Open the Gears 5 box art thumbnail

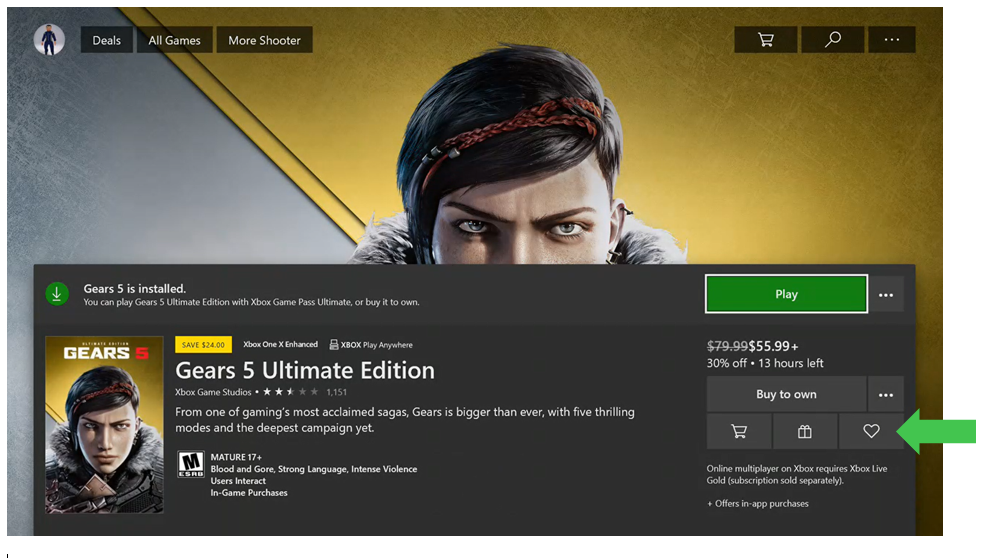(x=104, y=425)
